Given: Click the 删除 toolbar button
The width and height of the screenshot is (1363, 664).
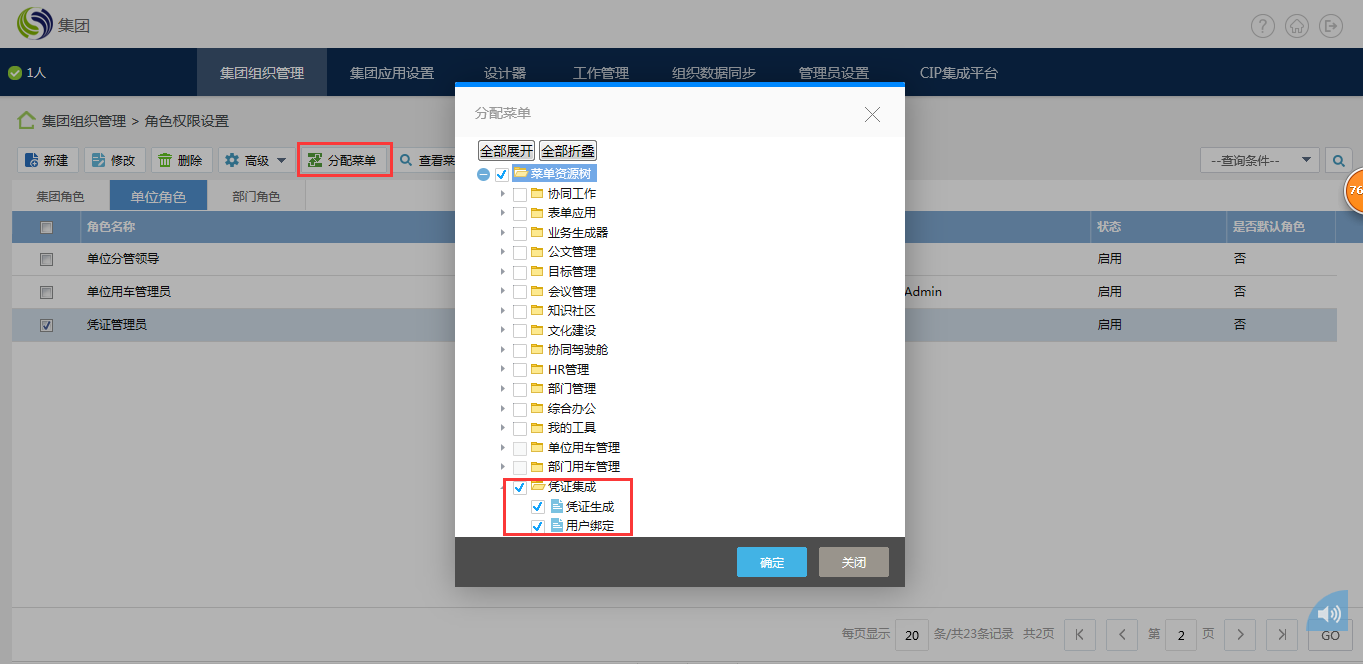Looking at the screenshot, I should (181, 160).
